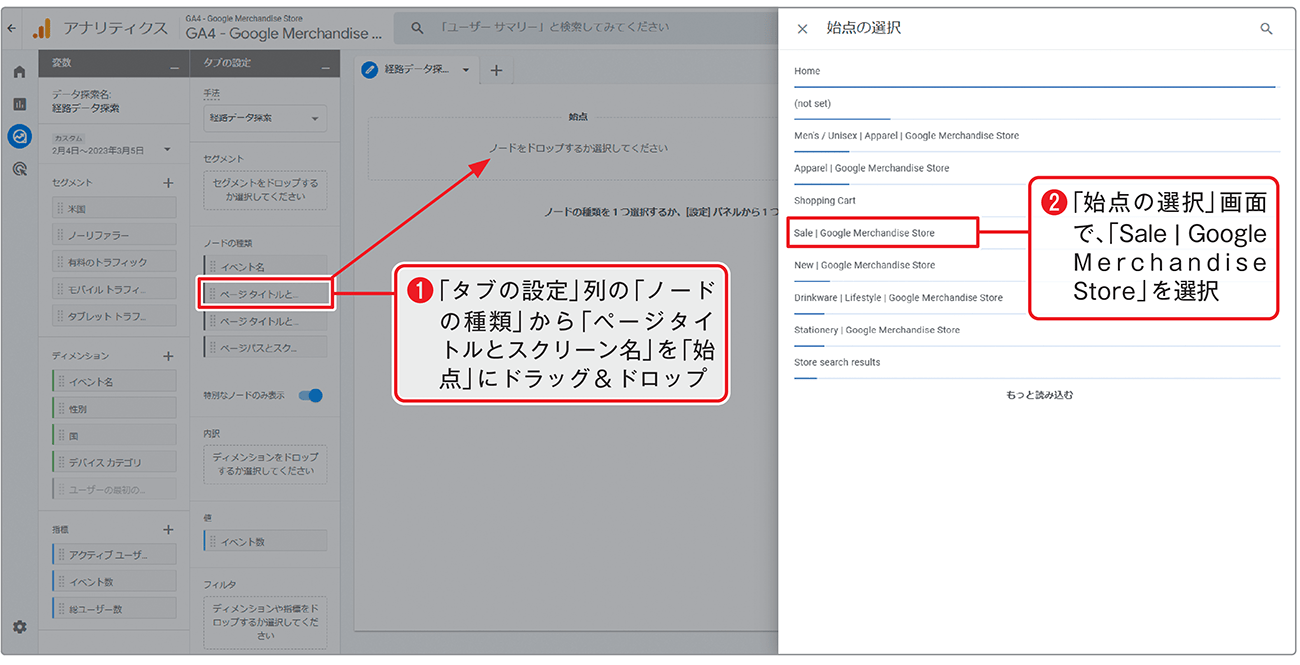Open Admin settings gear at bottom left
Image resolution: width=1300 pixels, height=665 pixels.
point(19,627)
